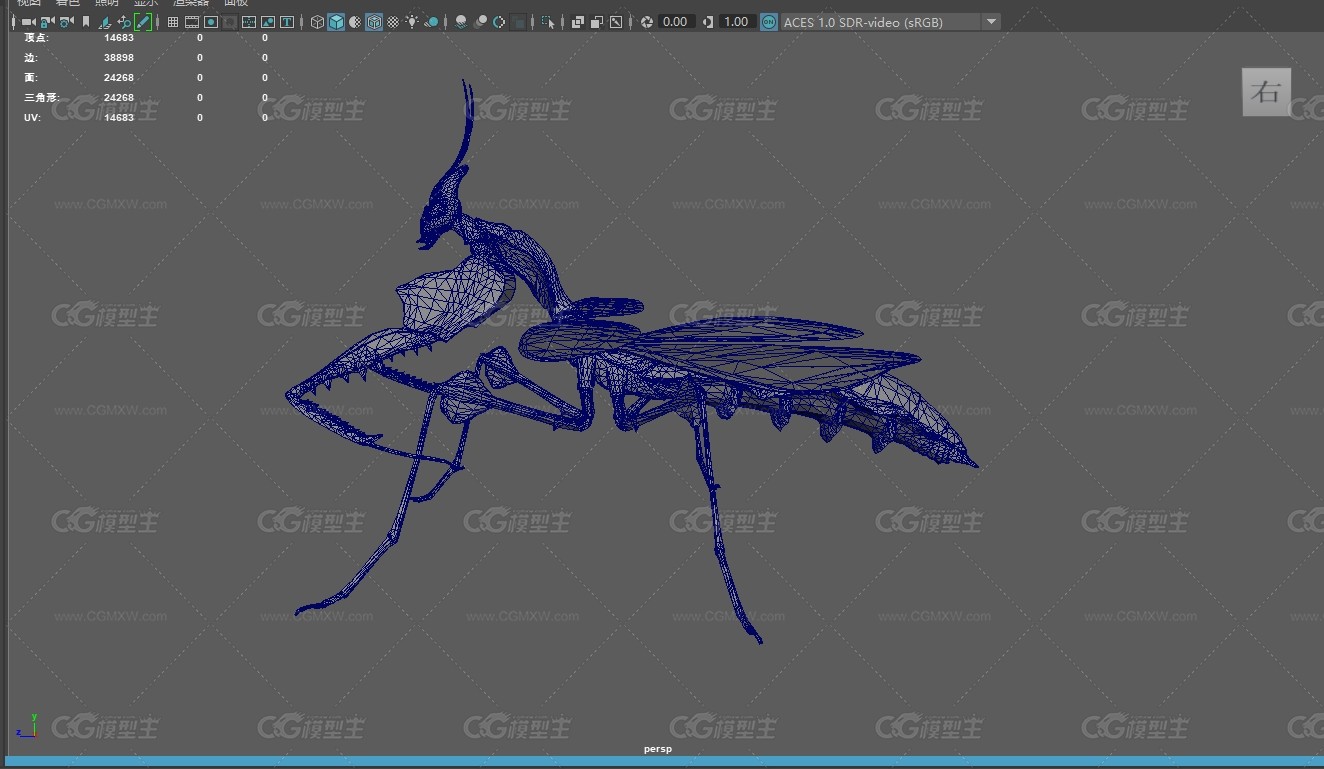Toggle the X-Ray display icon
This screenshot has width=1324, height=769.
(x=578, y=21)
